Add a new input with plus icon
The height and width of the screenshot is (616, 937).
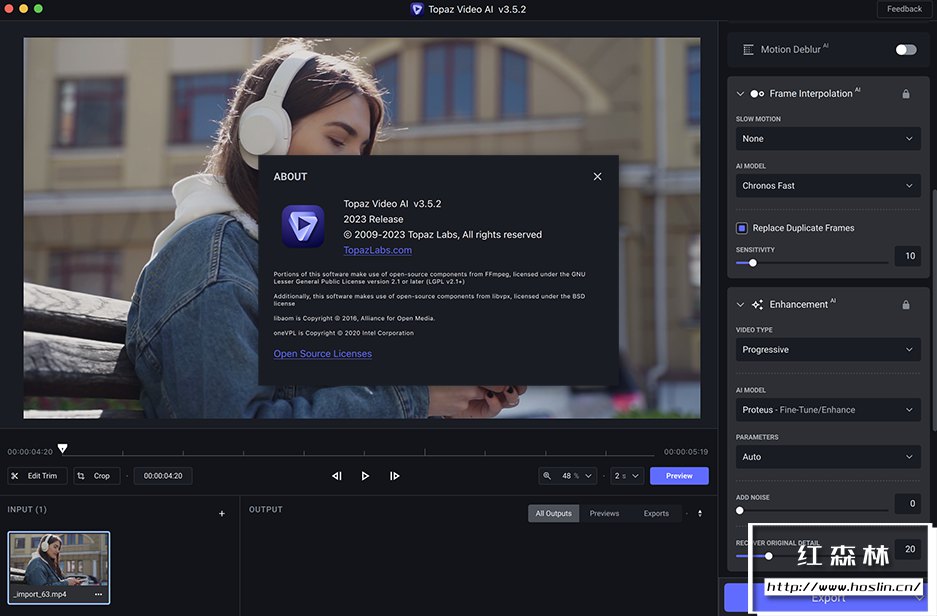222,514
